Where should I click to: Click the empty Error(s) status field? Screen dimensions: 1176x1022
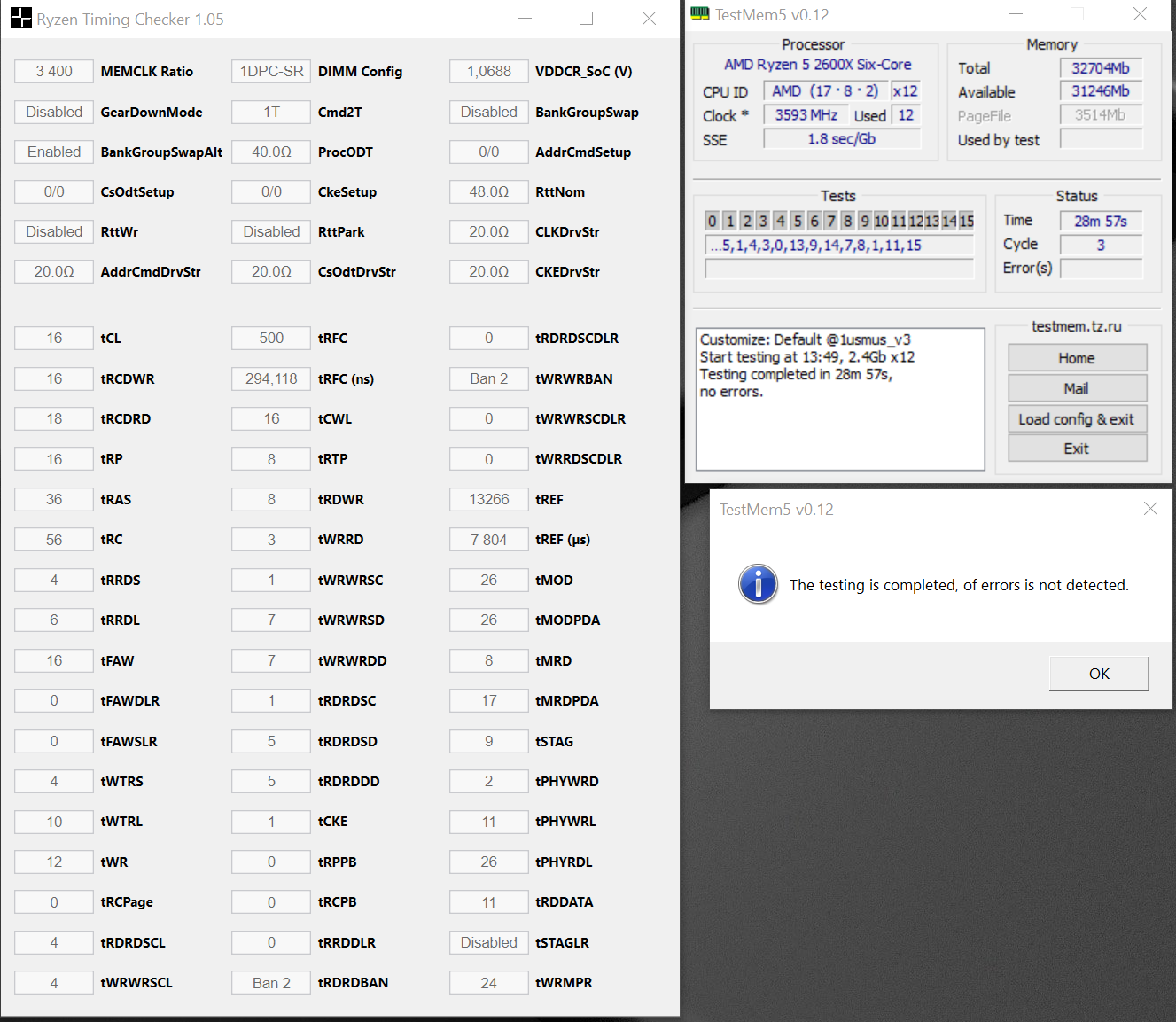point(1101,268)
